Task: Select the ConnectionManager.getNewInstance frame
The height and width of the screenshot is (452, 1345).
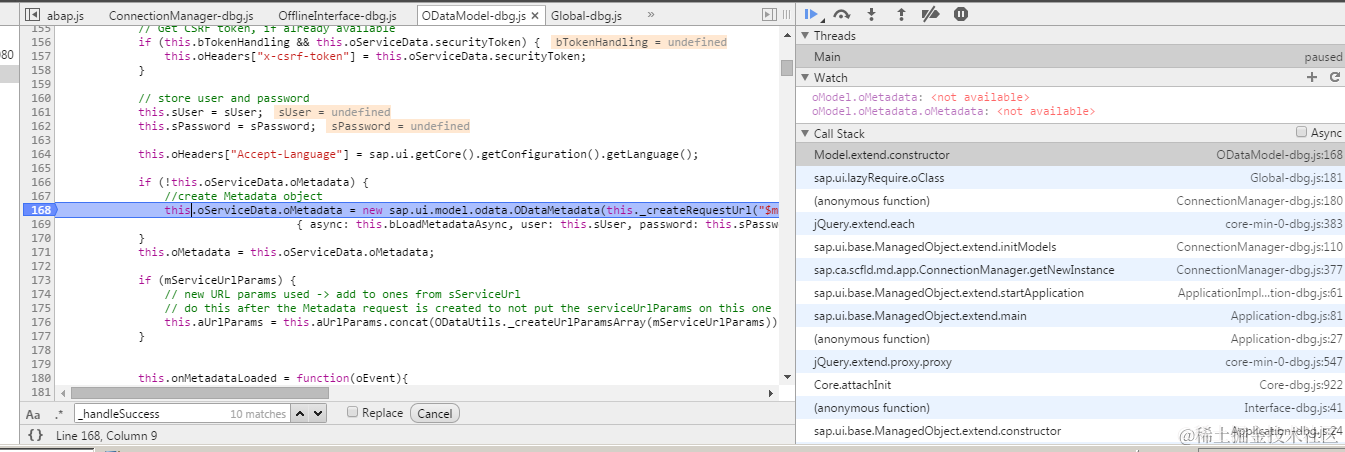Action: coord(1070,270)
